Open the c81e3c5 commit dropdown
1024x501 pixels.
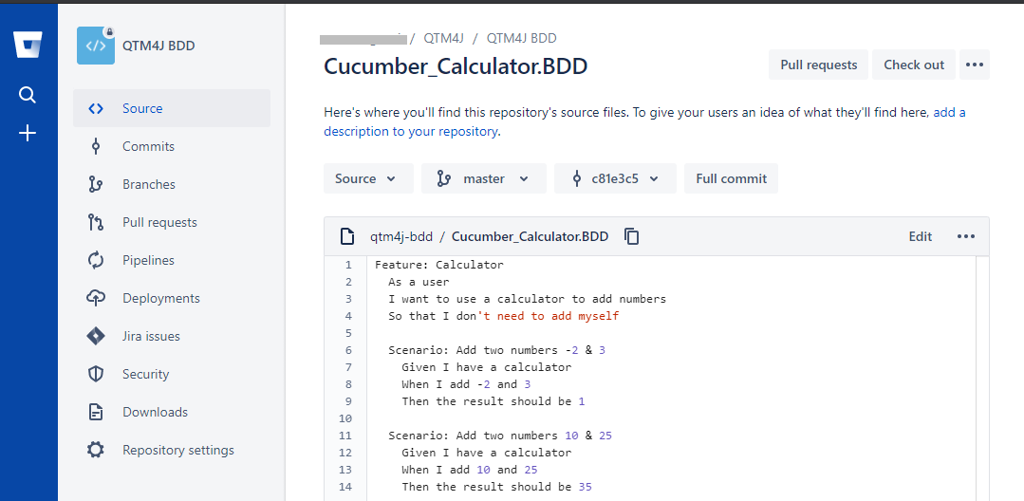pos(615,178)
